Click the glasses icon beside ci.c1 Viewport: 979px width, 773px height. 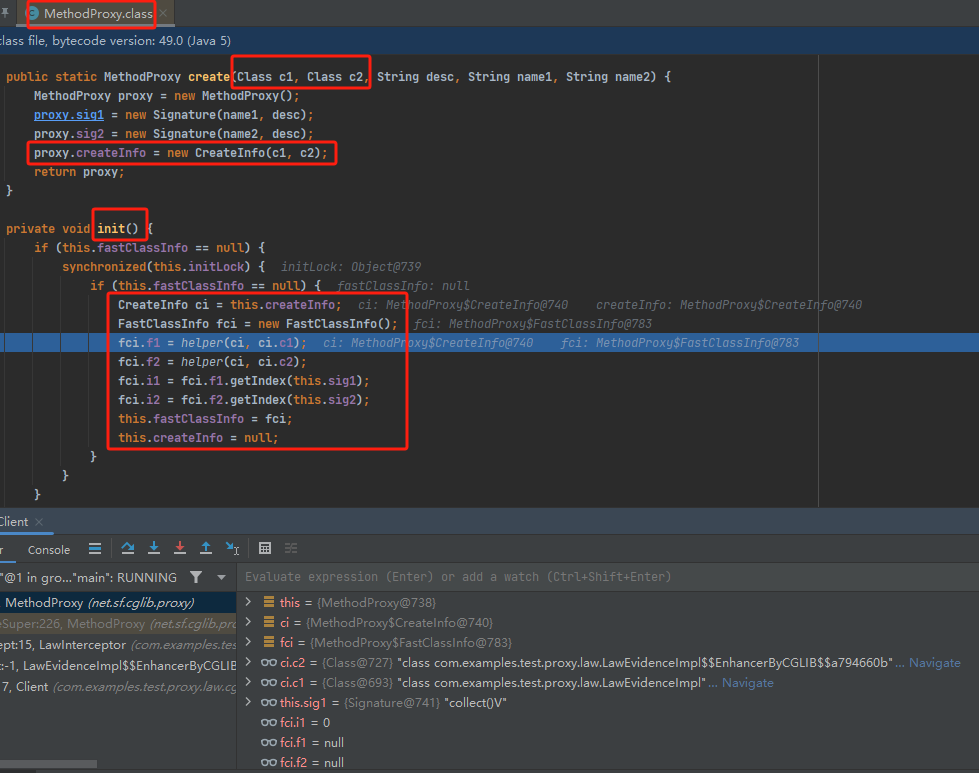click(269, 683)
